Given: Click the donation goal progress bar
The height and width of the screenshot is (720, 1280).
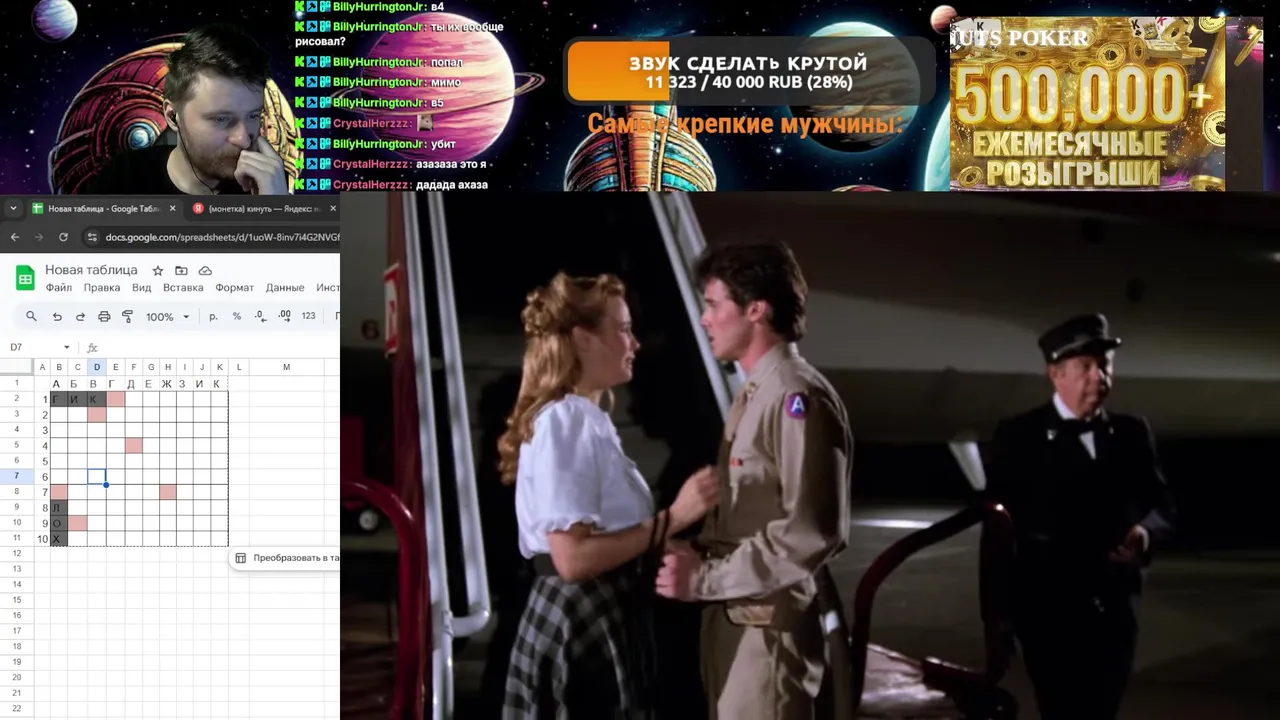Looking at the screenshot, I should 750,72.
